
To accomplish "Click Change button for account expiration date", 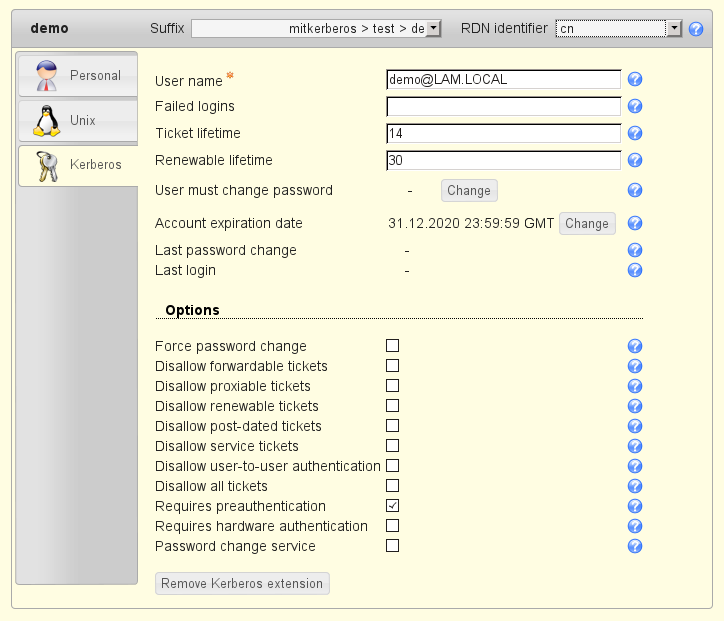I will [586, 223].
